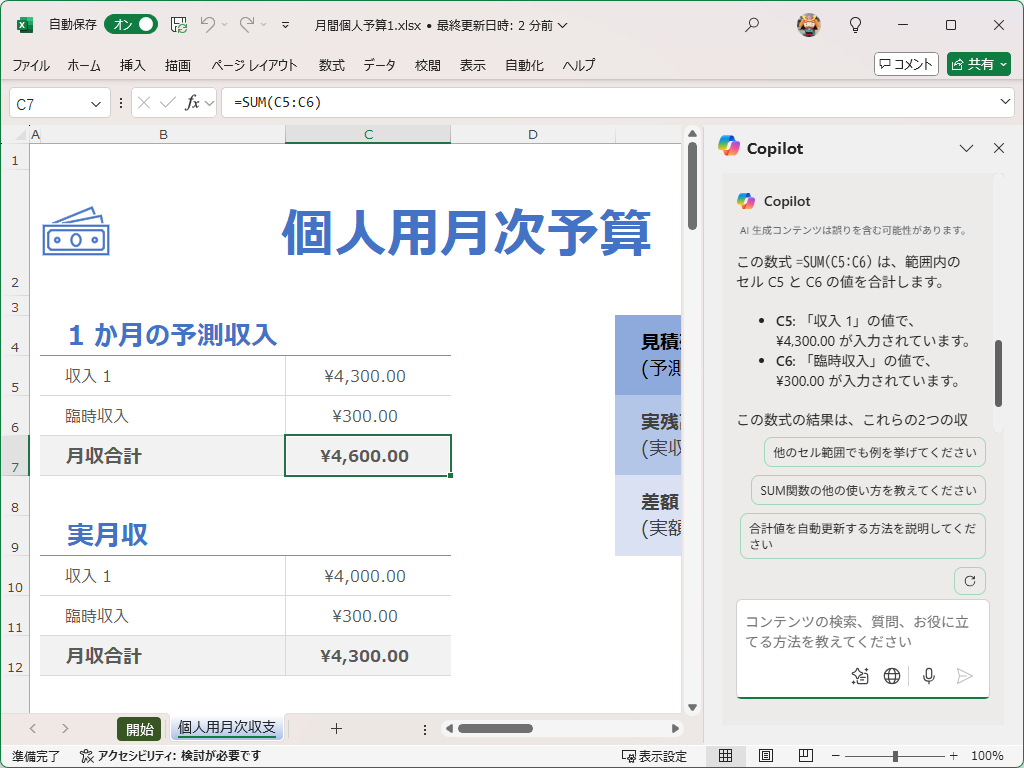Open the Copilot prompt library icon
1024x768 pixels.
click(860, 676)
